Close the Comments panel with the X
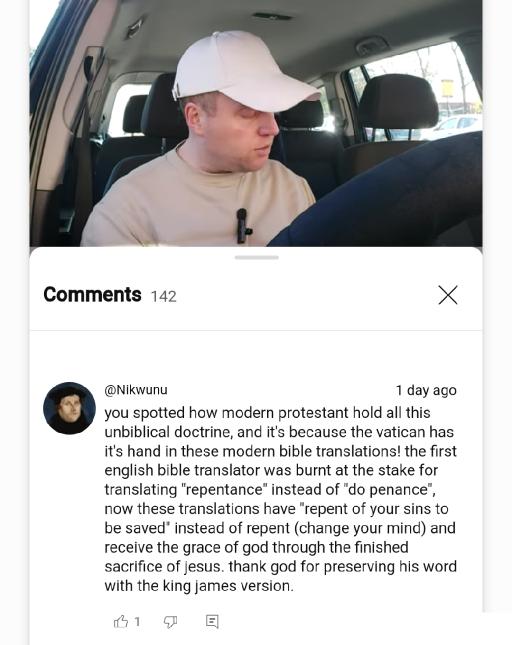Image resolution: width=512 pixels, height=645 pixels. pyautogui.click(x=447, y=295)
